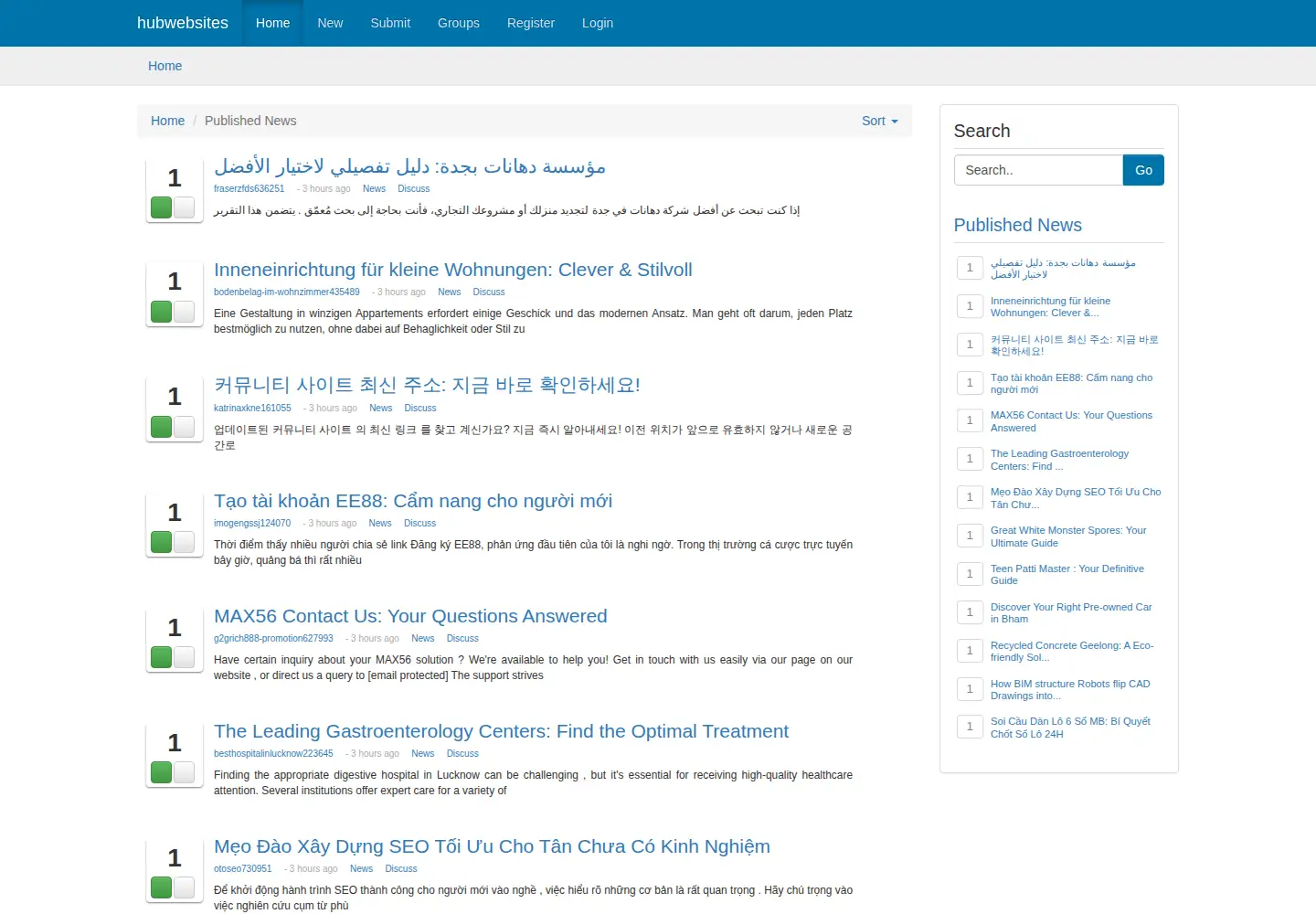Screen dimensions: 1316x914
Task: Downvote the Tạo tài khoản EE88 post
Action: pos(185,542)
